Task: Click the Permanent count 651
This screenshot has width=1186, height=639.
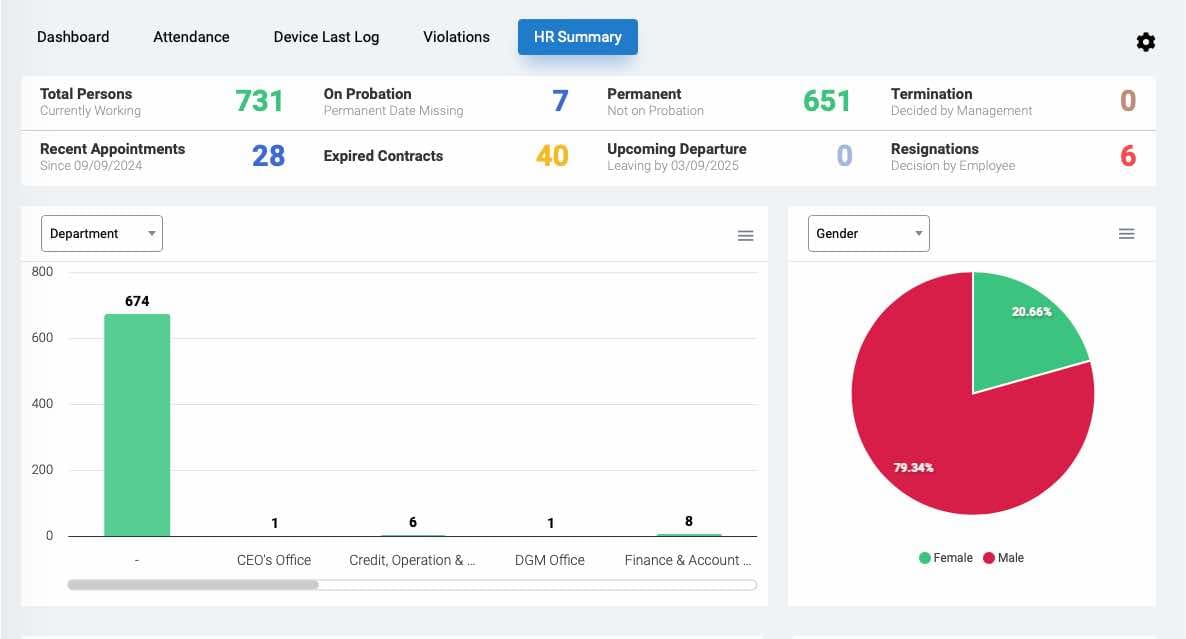Action: pyautogui.click(x=827, y=101)
